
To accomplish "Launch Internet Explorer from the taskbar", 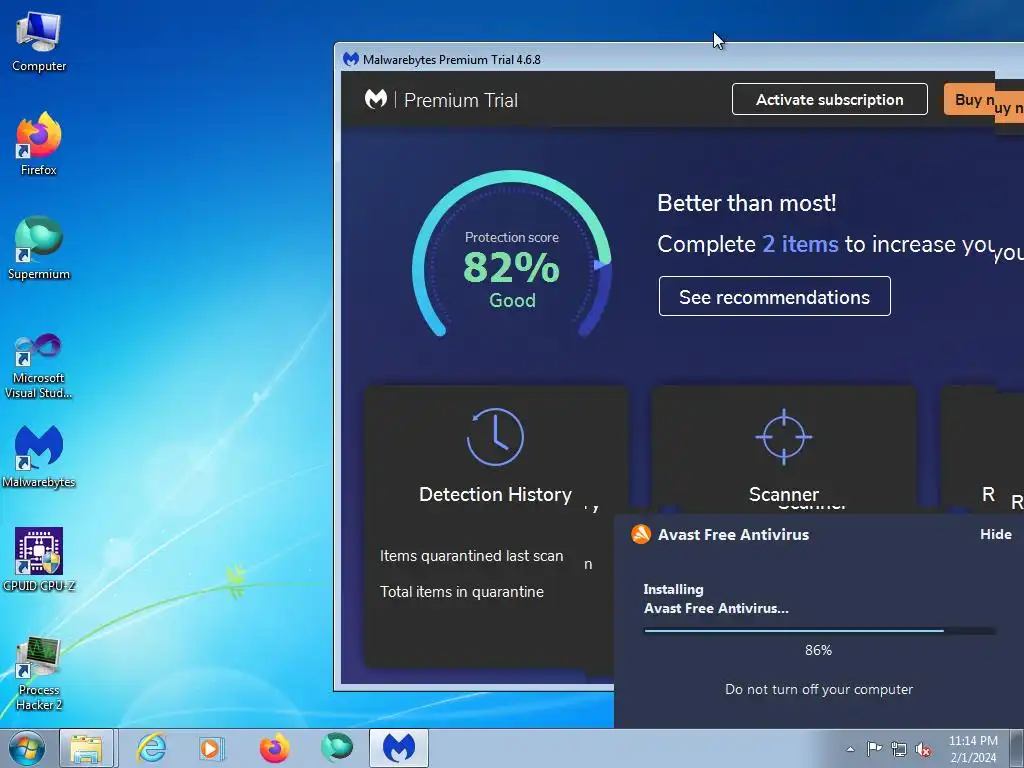I will click(152, 748).
